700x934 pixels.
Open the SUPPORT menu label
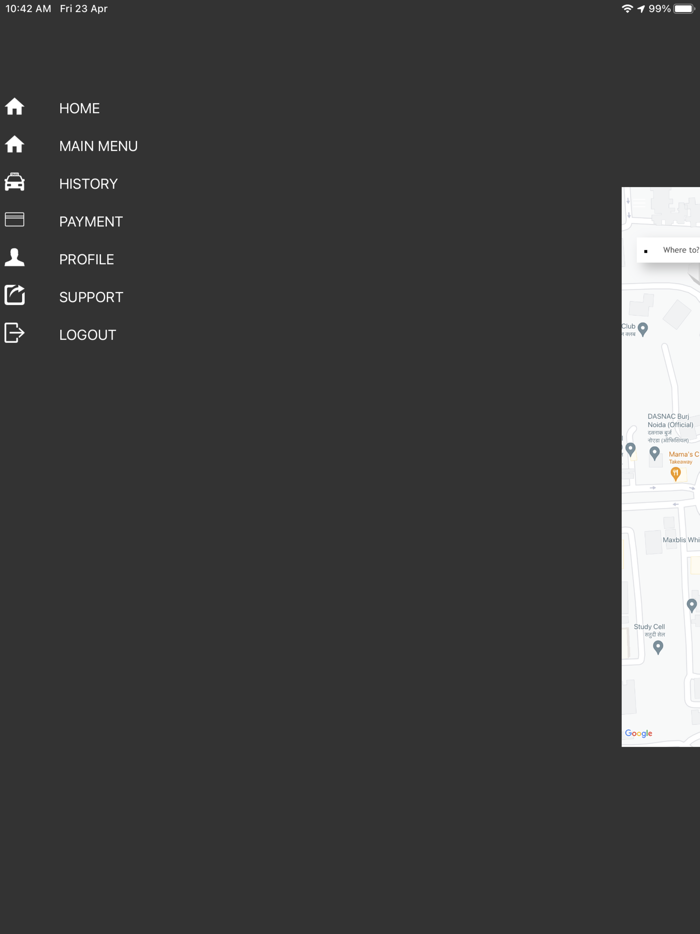tap(91, 297)
